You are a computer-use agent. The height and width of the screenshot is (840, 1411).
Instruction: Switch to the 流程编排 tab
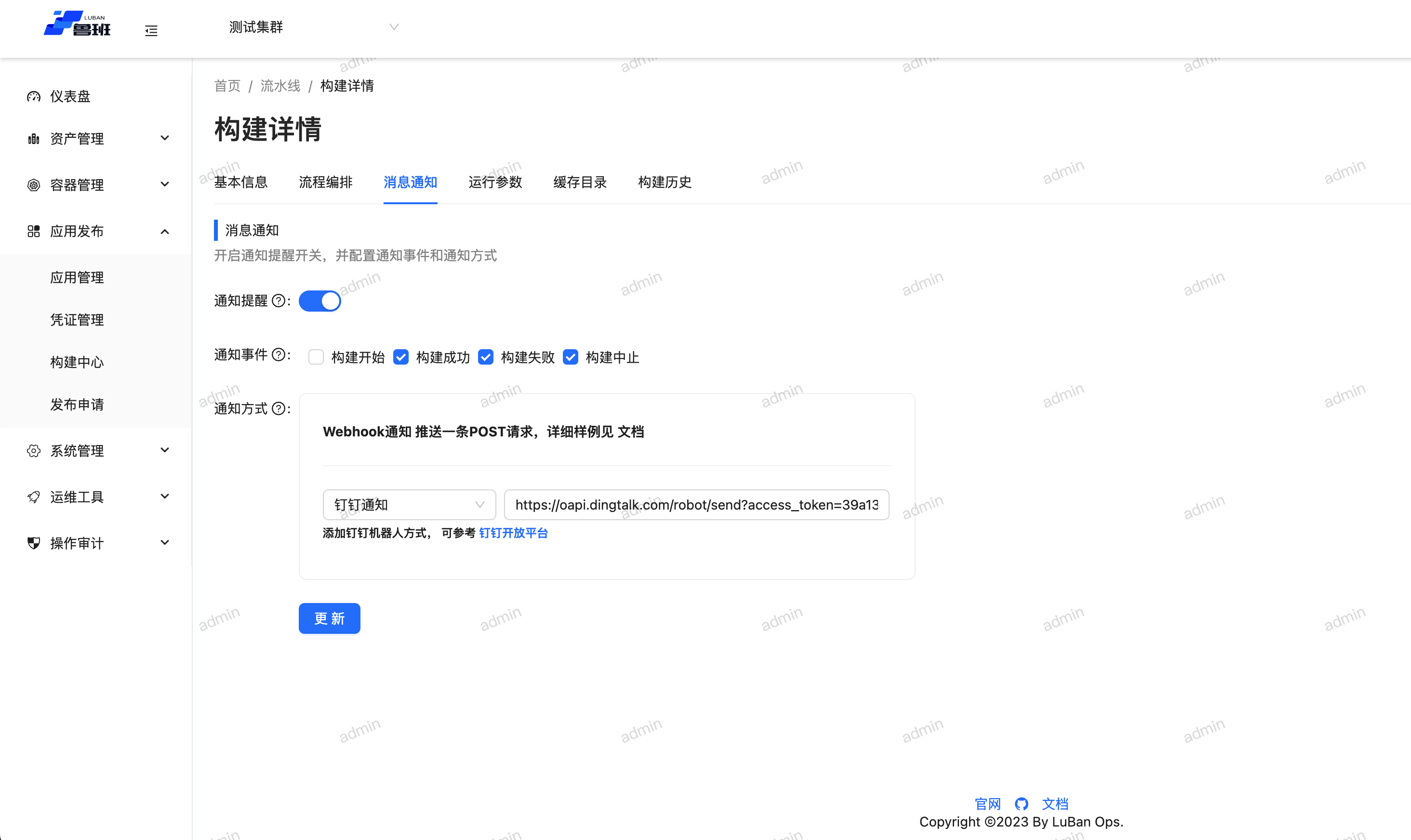click(x=326, y=182)
